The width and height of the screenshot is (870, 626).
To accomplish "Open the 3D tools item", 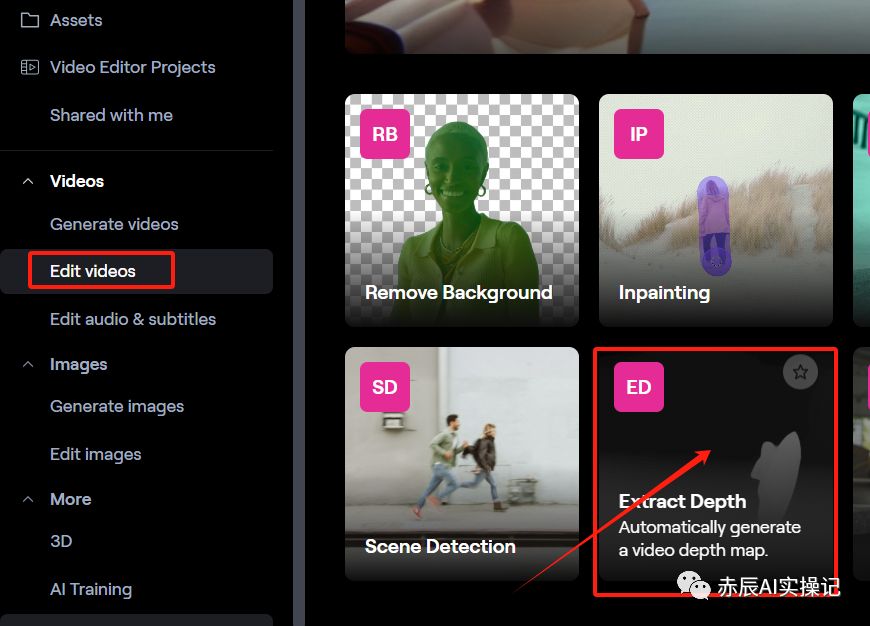I will pos(61,541).
